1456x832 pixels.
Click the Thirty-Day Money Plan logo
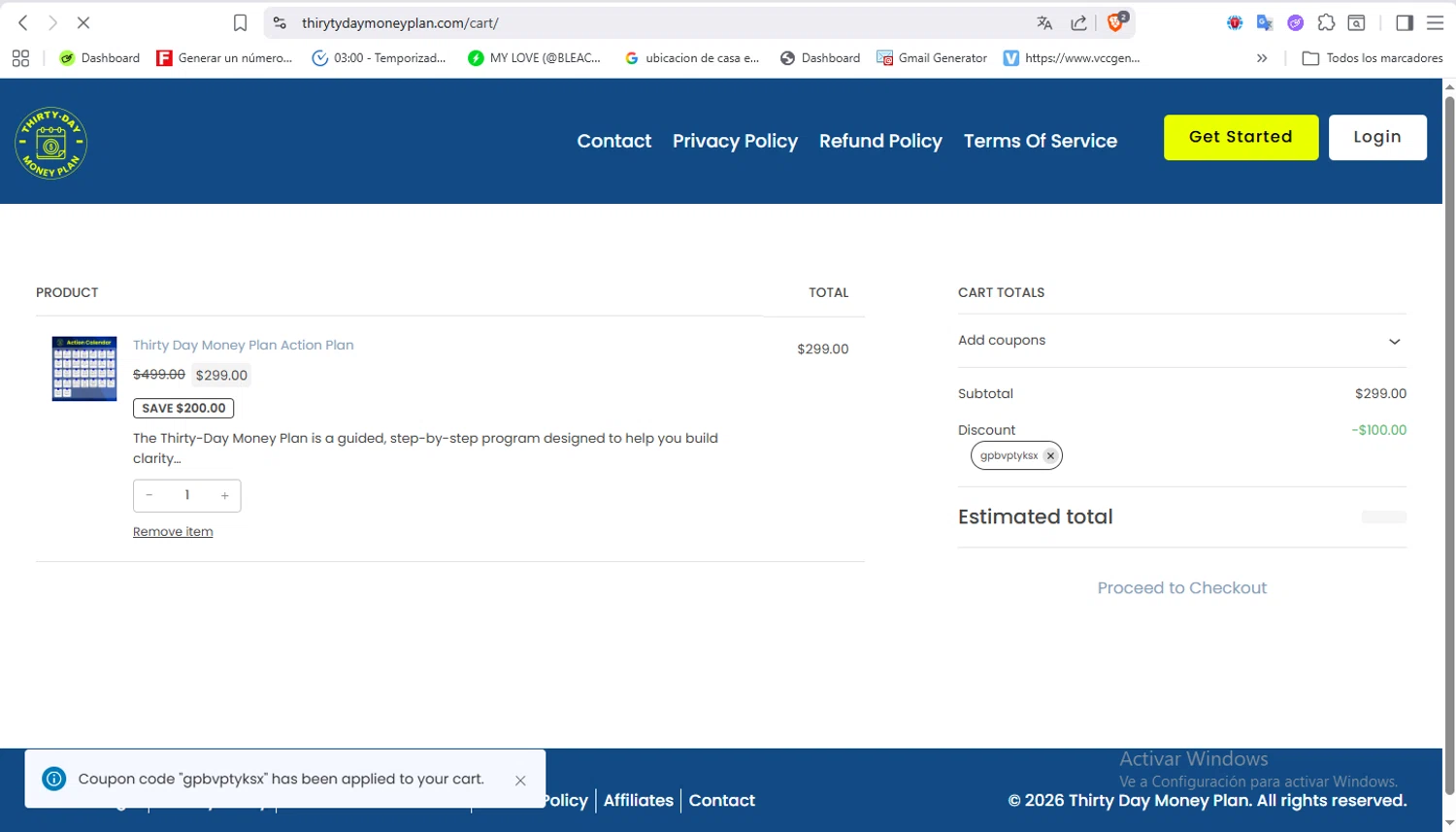(x=51, y=143)
